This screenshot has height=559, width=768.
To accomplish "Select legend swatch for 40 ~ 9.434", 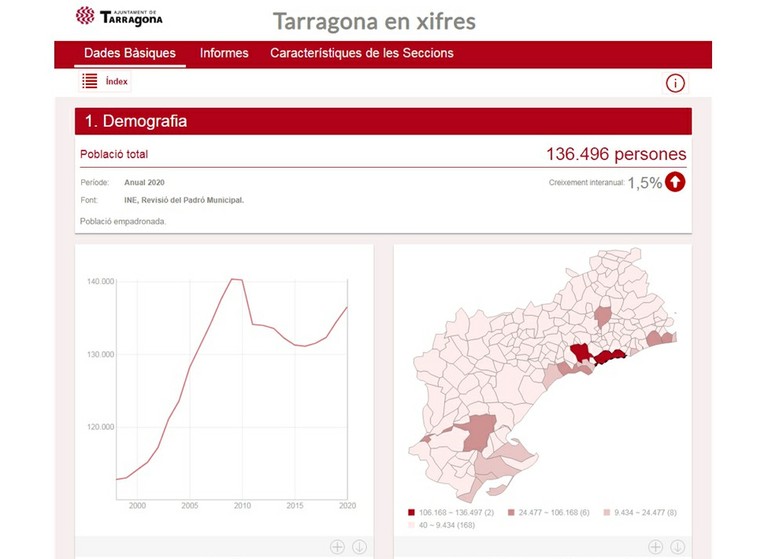I will tap(412, 524).
